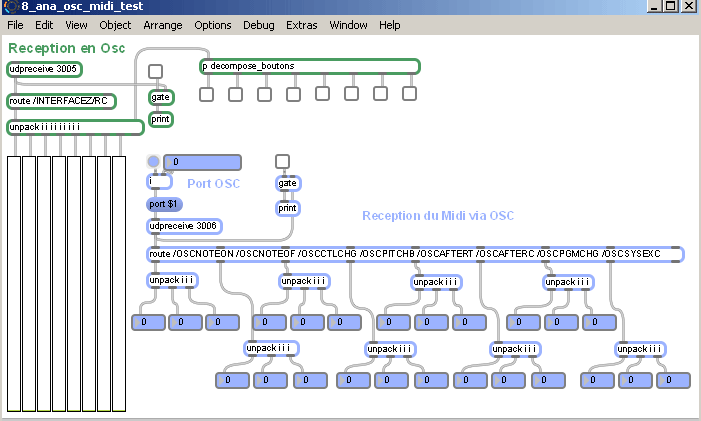The image size is (701, 421).
Task: Open the File menu
Action: point(16,24)
